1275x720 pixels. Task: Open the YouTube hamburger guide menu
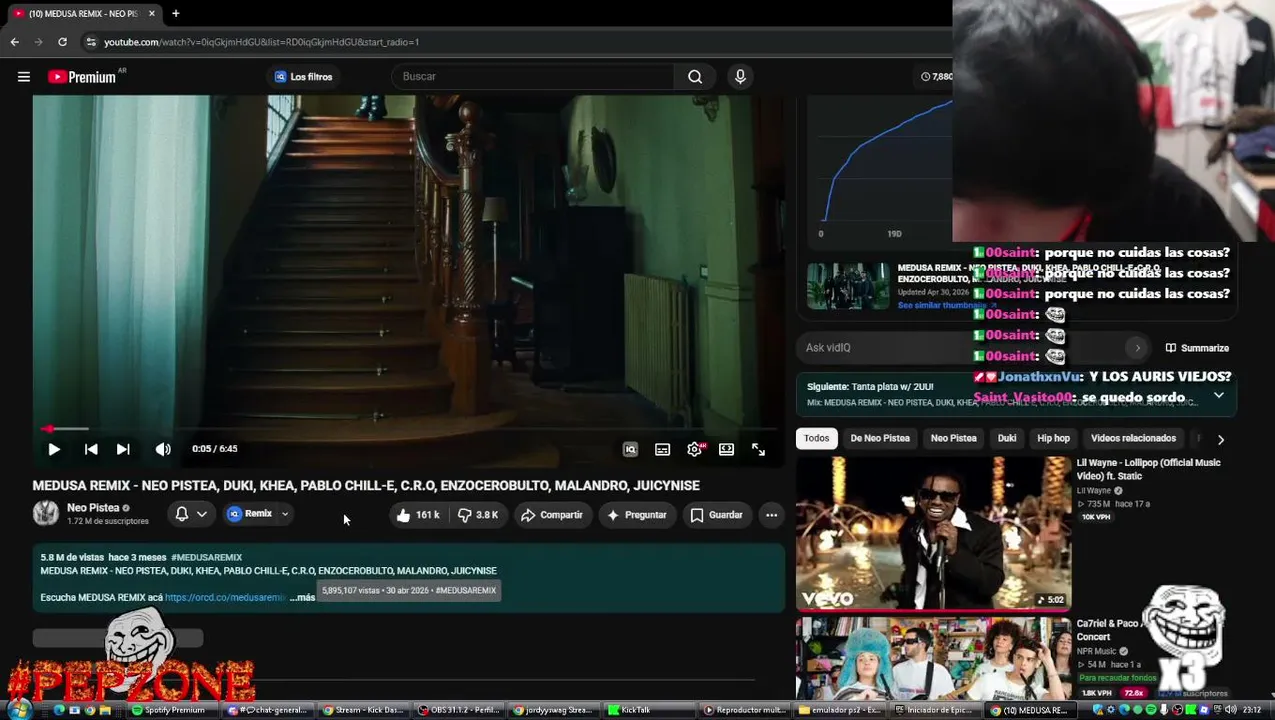pos(24,77)
